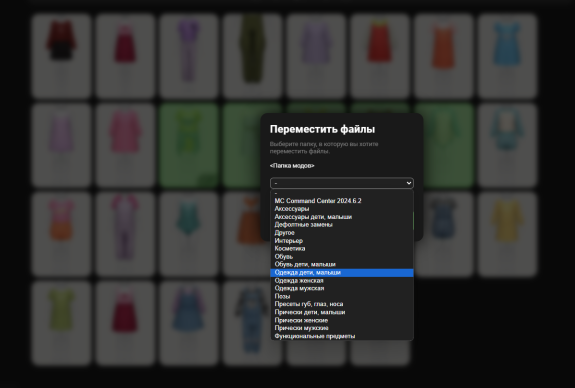
Task: Choose highlighted "Одежда дети, малыши" option
Action: [342, 272]
